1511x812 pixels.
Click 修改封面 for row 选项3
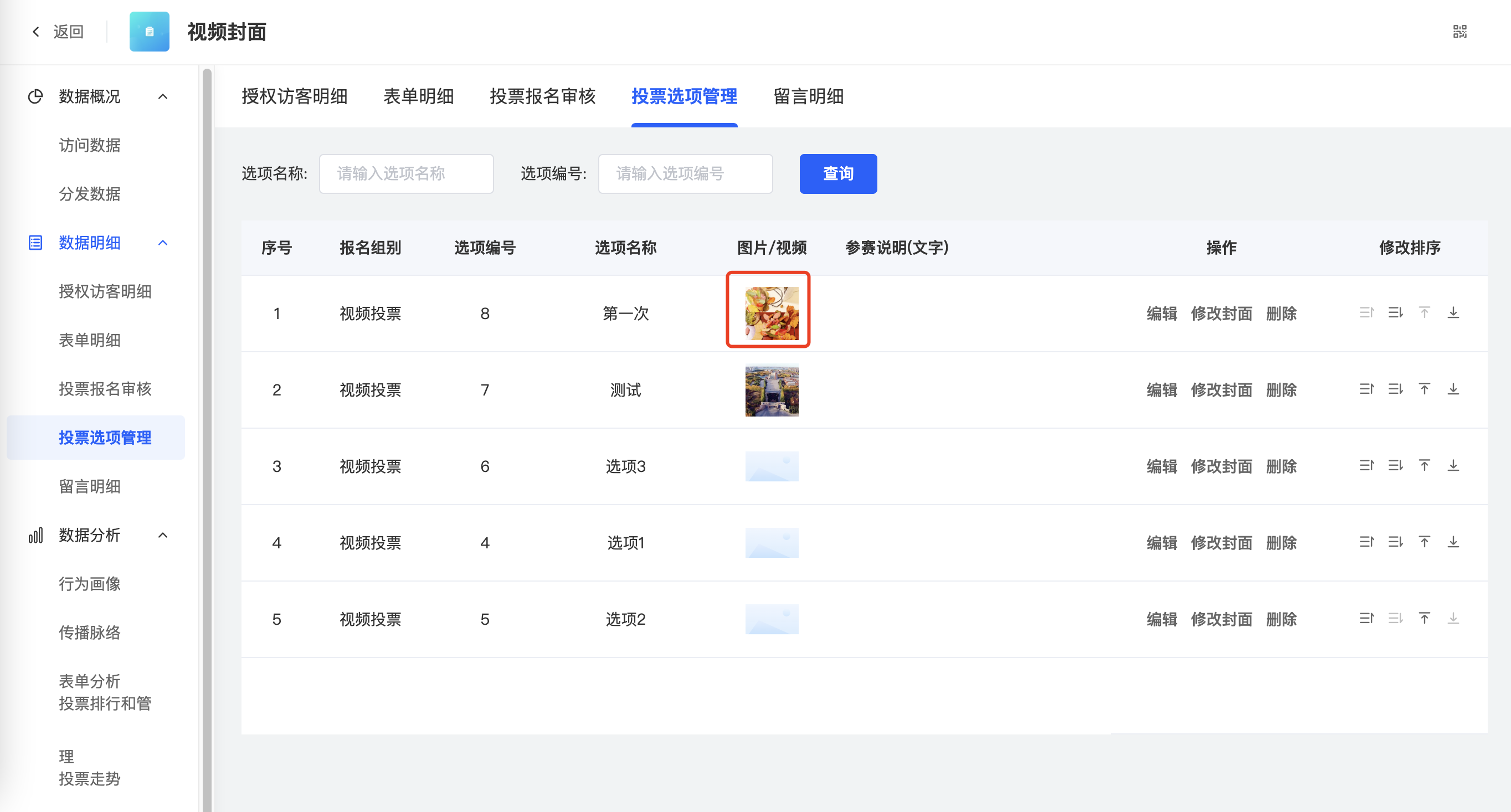pyautogui.click(x=1221, y=466)
